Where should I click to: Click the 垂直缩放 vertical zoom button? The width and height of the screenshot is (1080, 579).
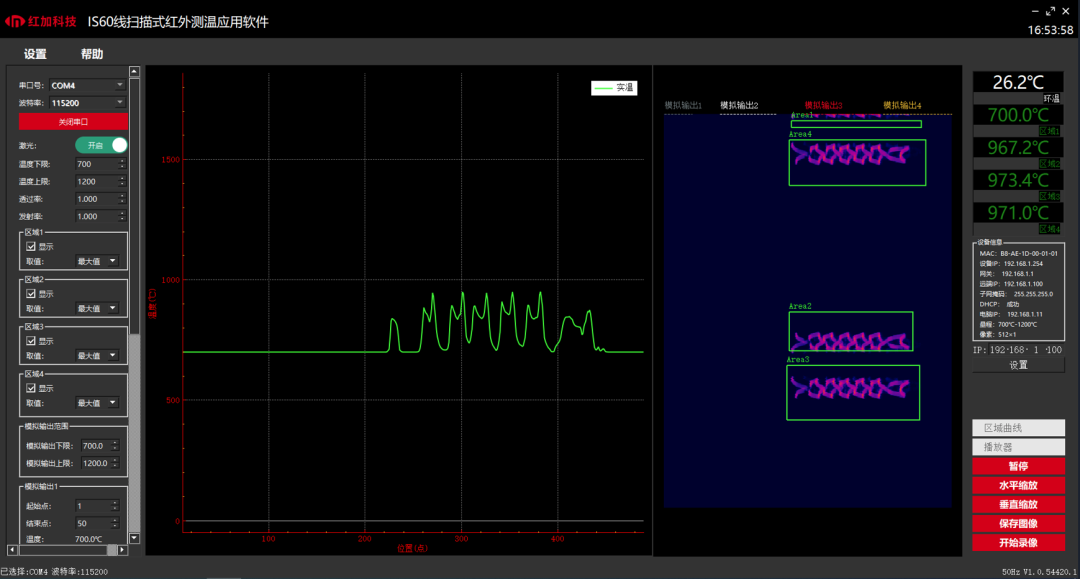(x=1018, y=505)
